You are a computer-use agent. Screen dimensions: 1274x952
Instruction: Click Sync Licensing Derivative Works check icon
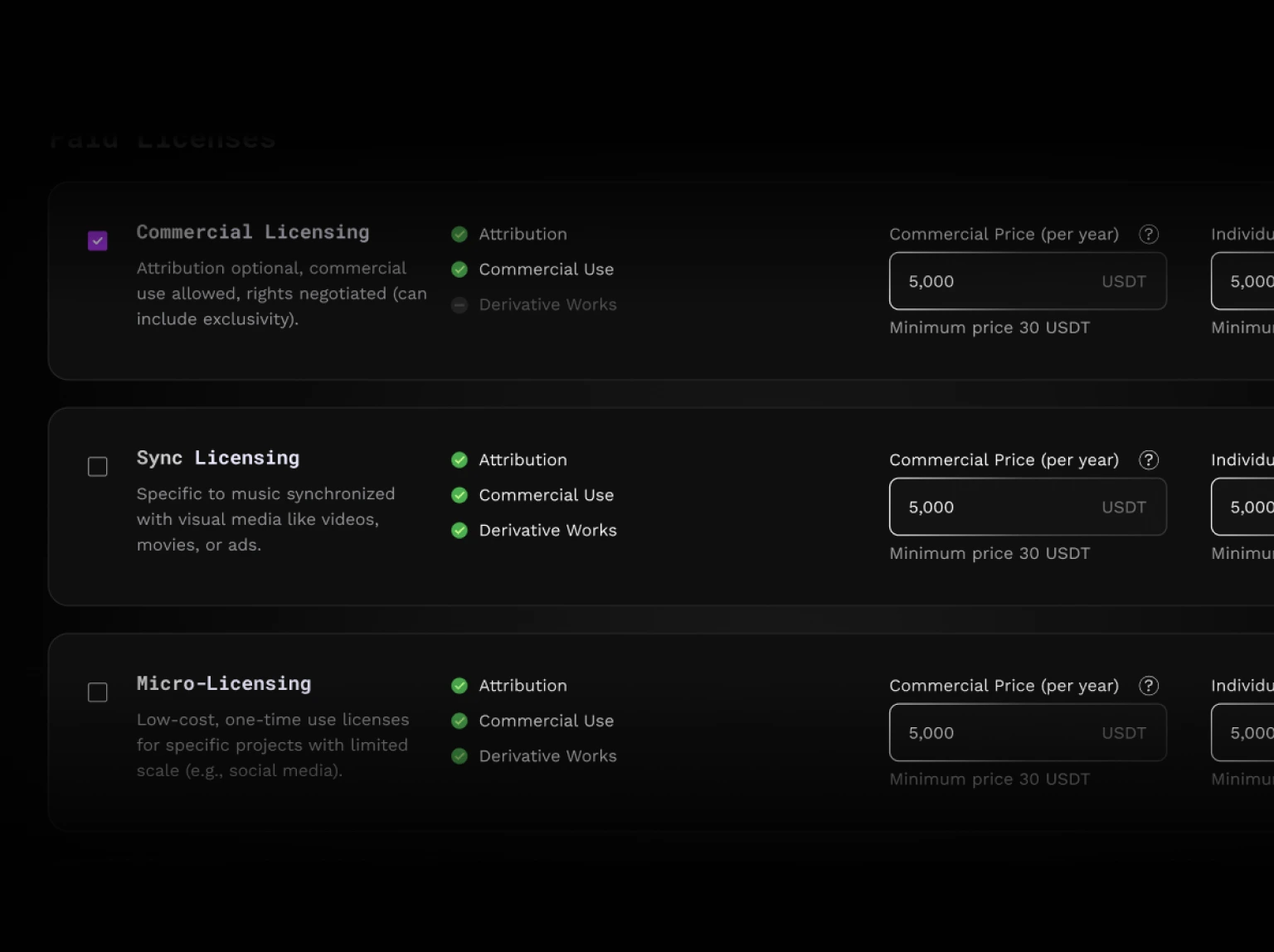460,531
